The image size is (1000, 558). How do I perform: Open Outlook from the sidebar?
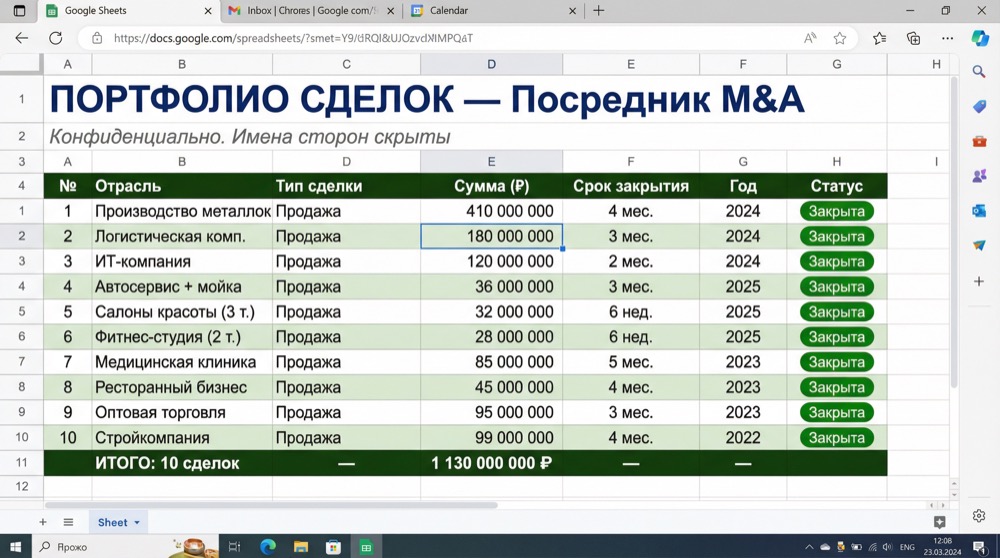click(x=979, y=210)
